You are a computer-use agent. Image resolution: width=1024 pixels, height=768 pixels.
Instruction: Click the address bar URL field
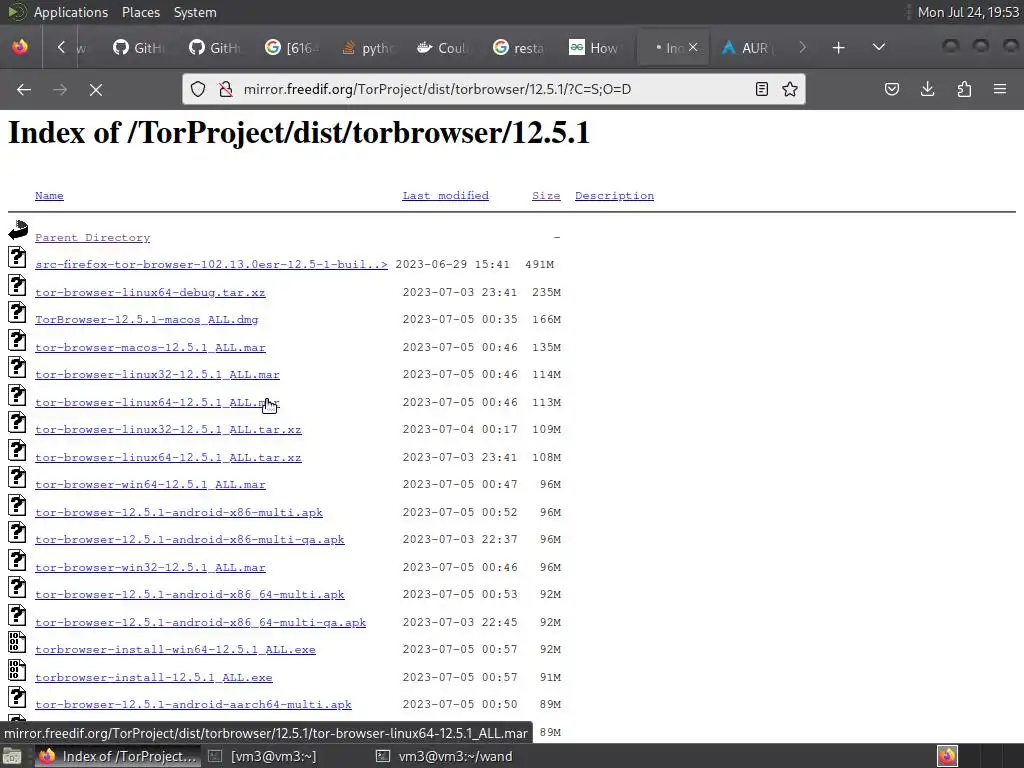pos(494,89)
